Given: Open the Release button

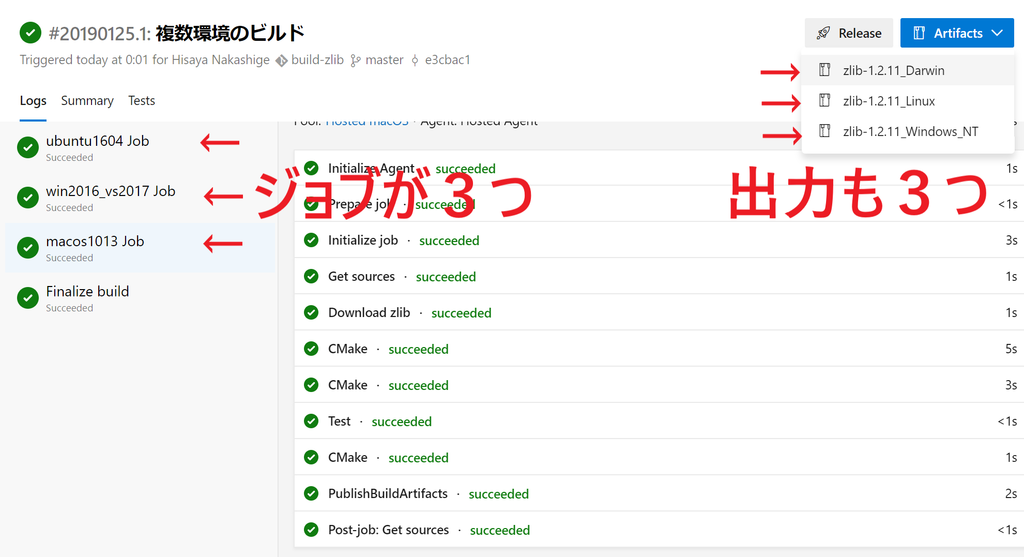Looking at the screenshot, I should click(x=848, y=33).
